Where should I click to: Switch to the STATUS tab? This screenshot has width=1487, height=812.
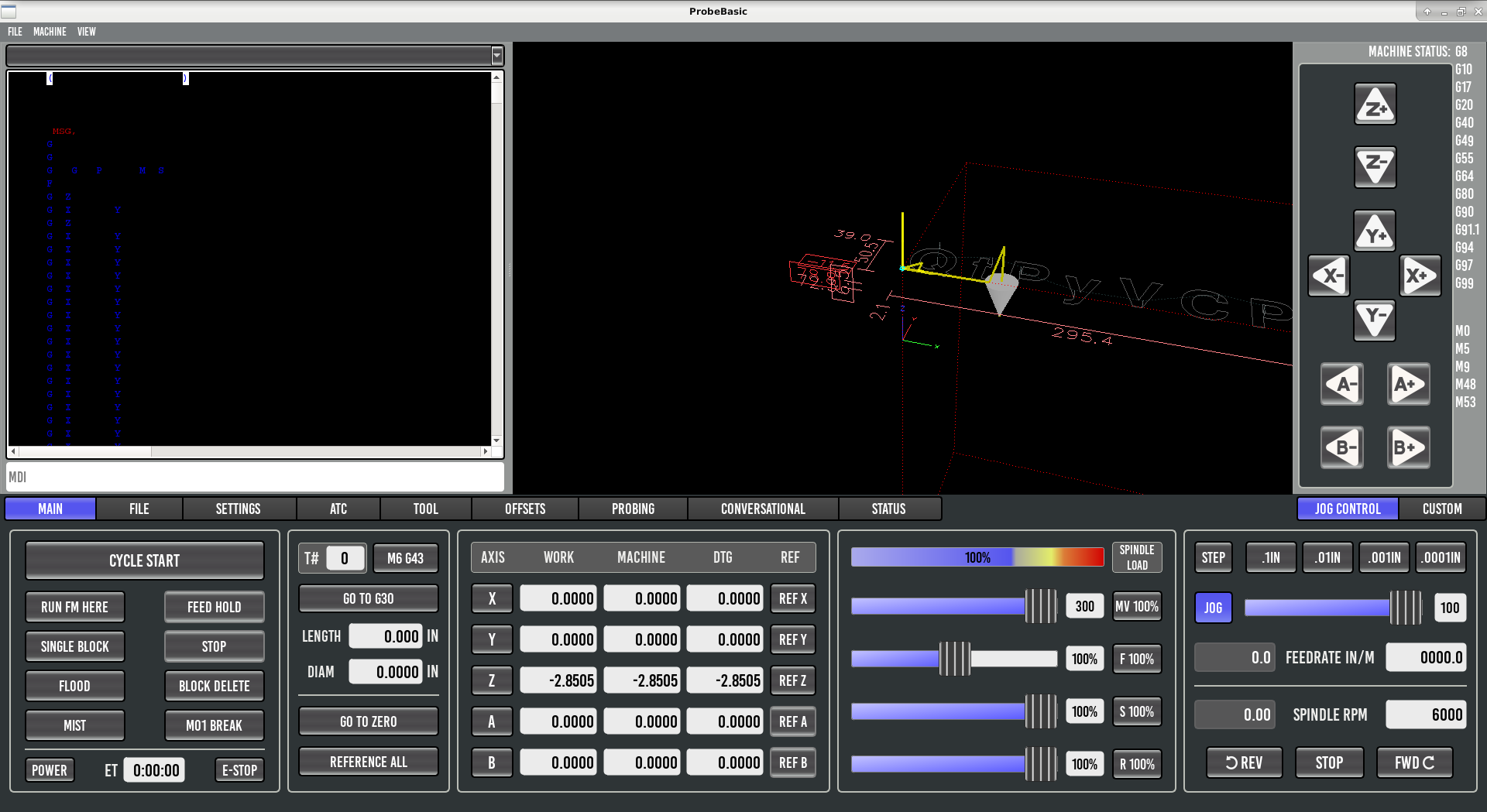pos(888,509)
